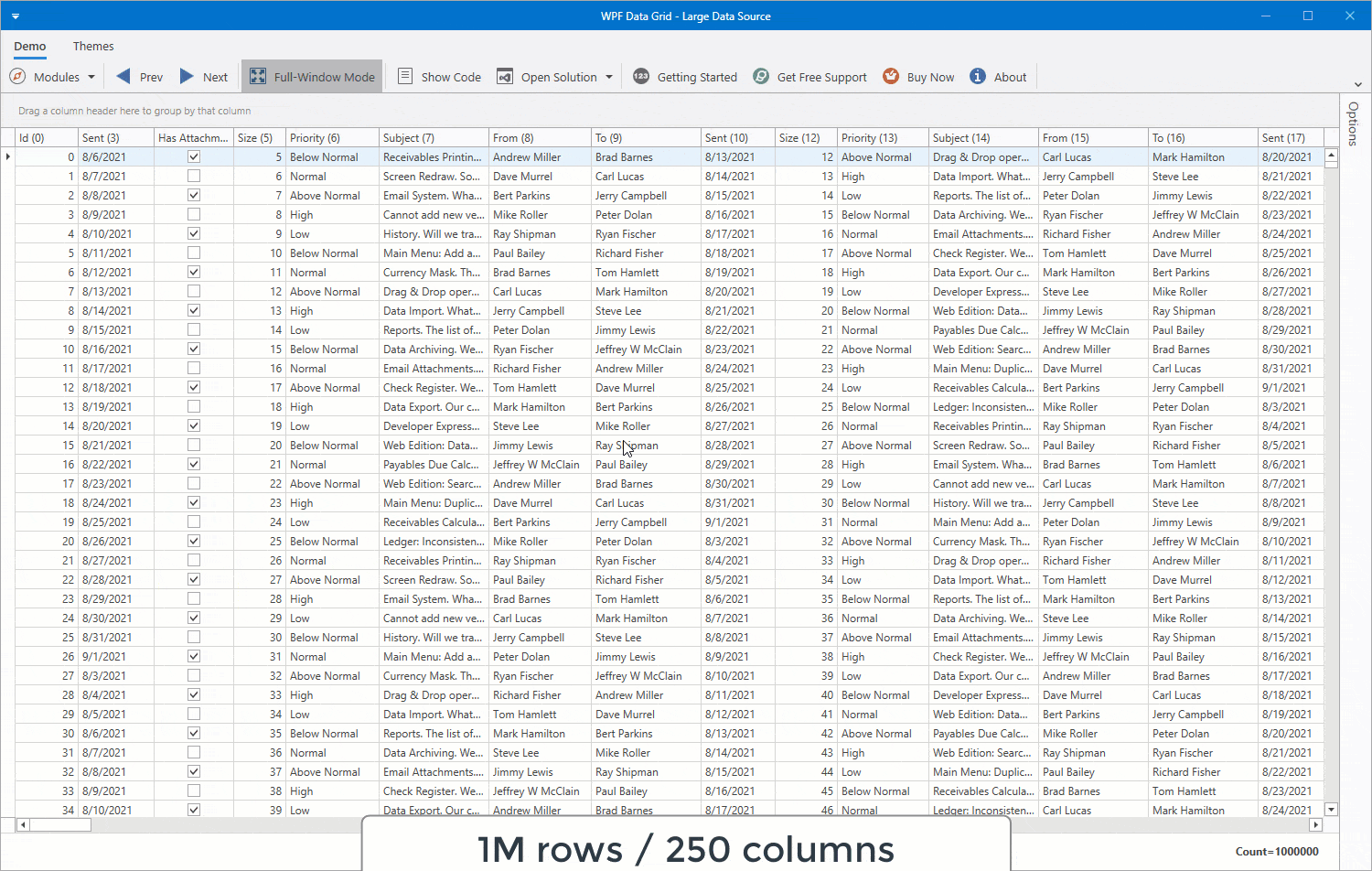Image resolution: width=1372 pixels, height=871 pixels.
Task: Toggle Has Attachment checkbox for row 4
Action: pos(193,233)
